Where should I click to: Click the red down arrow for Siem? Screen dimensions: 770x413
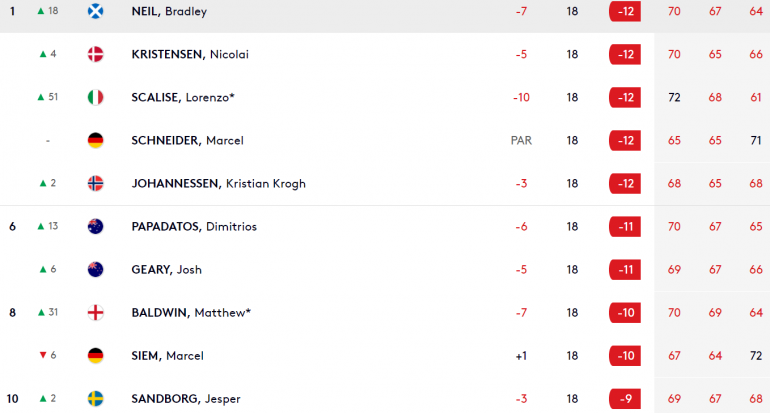[x=43, y=355]
